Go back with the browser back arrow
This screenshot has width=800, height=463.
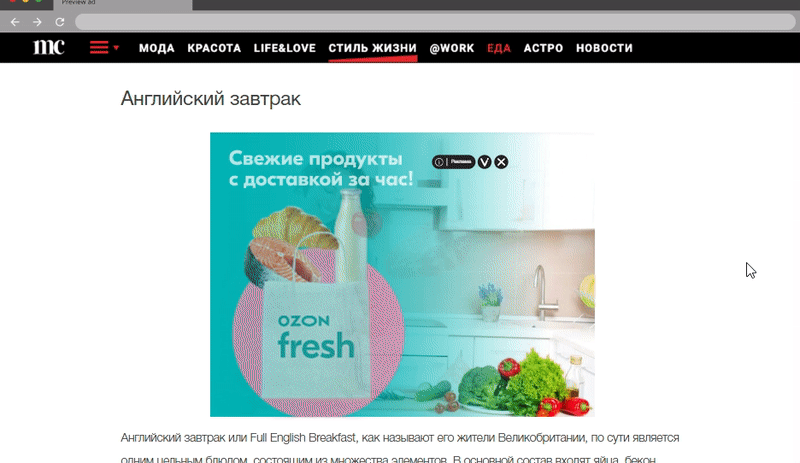15,22
